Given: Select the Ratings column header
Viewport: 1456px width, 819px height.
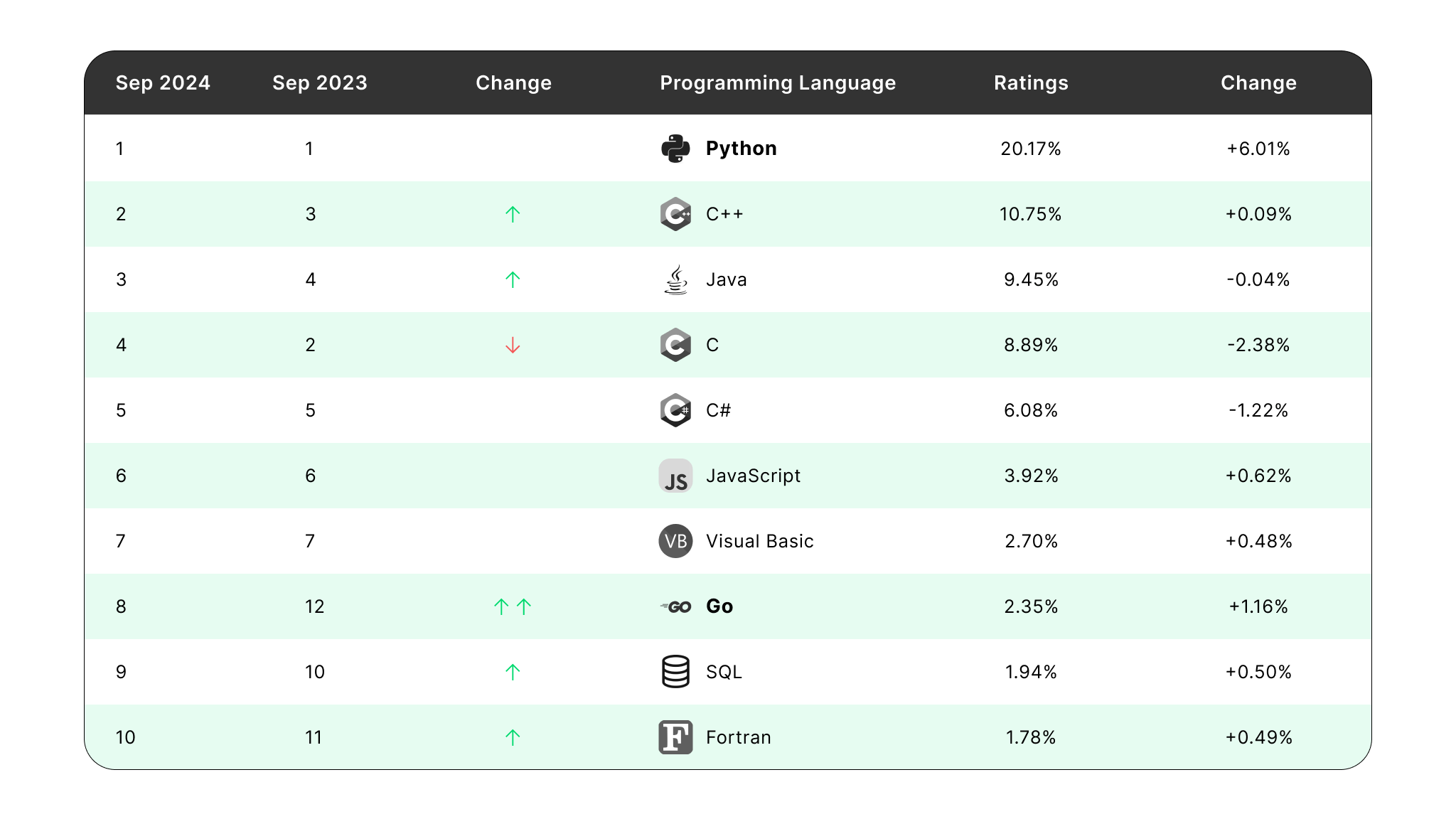Looking at the screenshot, I should (x=1031, y=83).
